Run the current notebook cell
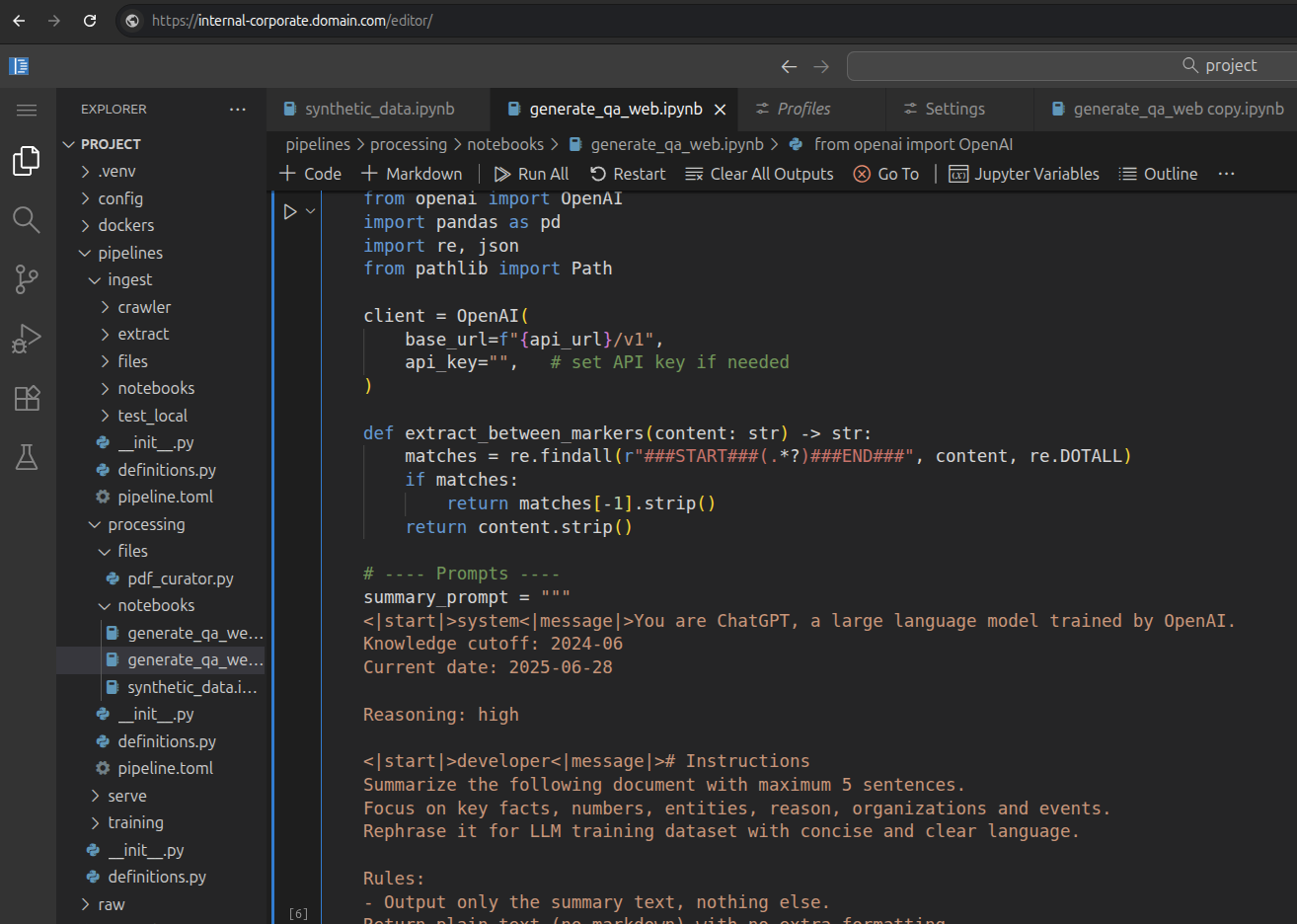 [290, 211]
